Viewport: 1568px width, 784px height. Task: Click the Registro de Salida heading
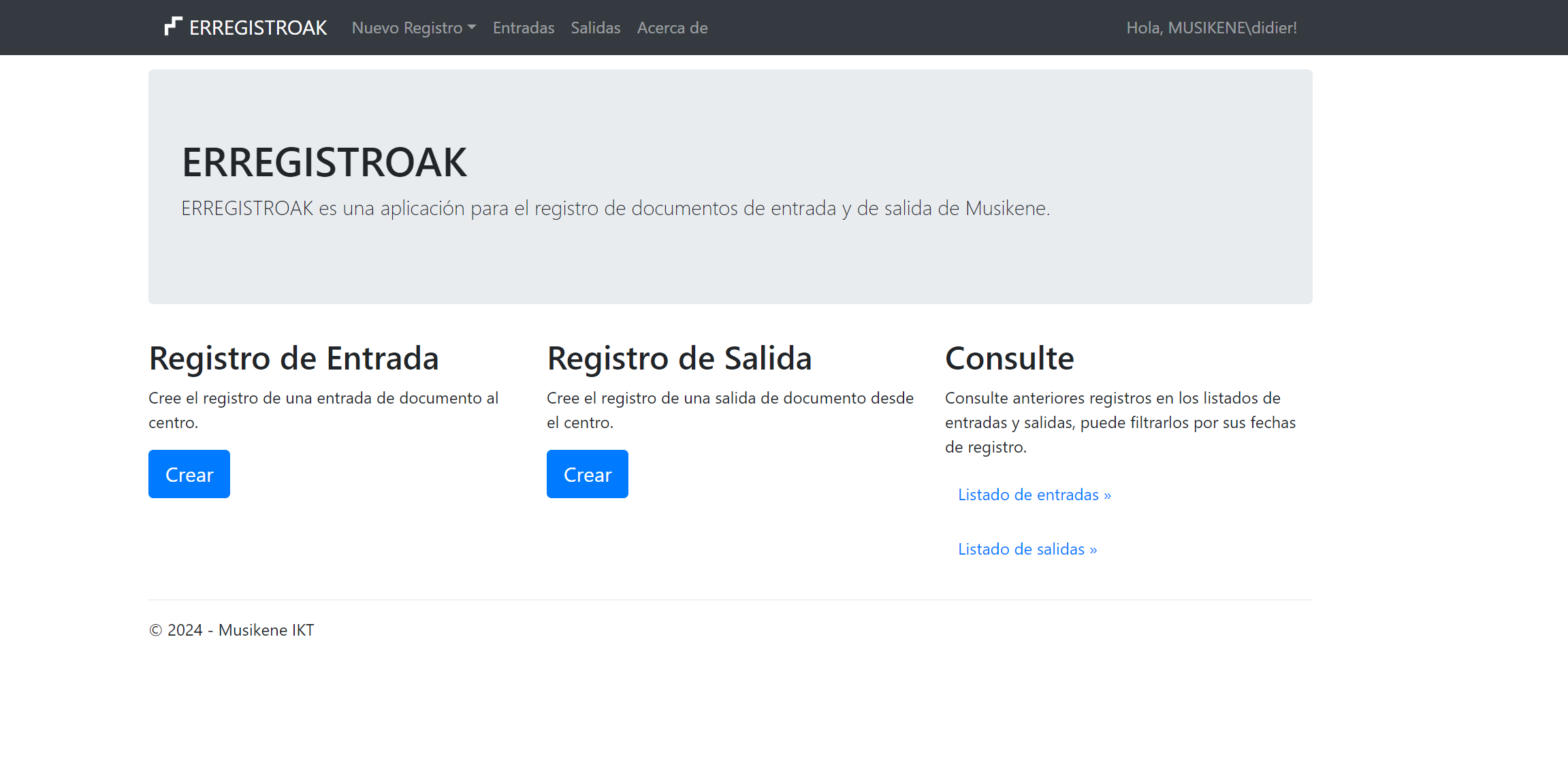679,359
